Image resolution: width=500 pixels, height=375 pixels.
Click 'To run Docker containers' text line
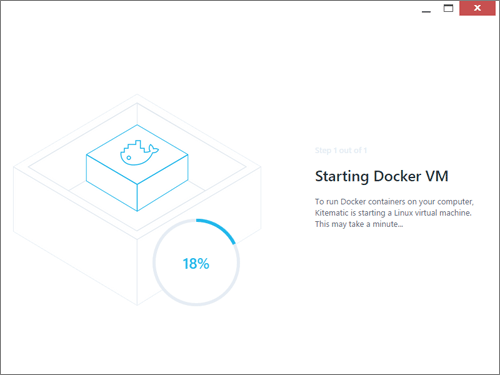394,202
